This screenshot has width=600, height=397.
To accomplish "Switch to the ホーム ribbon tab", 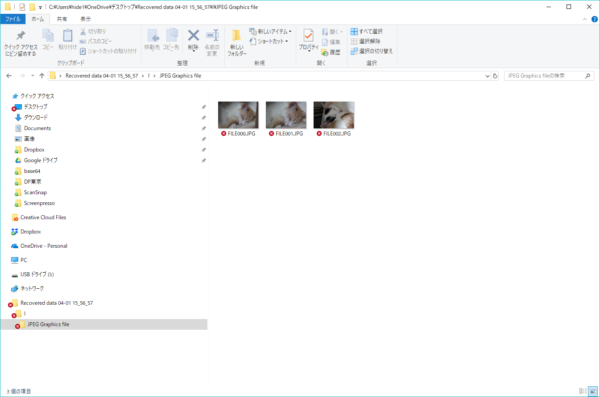I will [x=38, y=19].
